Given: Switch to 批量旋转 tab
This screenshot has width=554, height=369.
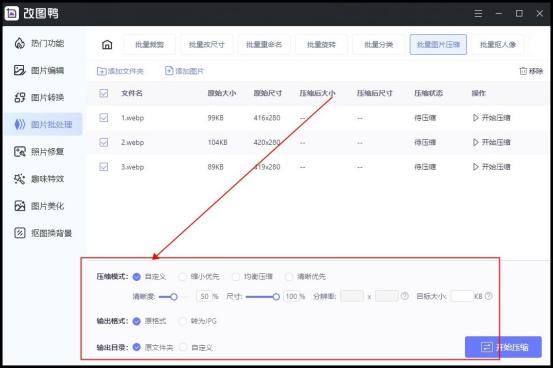Looking at the screenshot, I should (321, 45).
